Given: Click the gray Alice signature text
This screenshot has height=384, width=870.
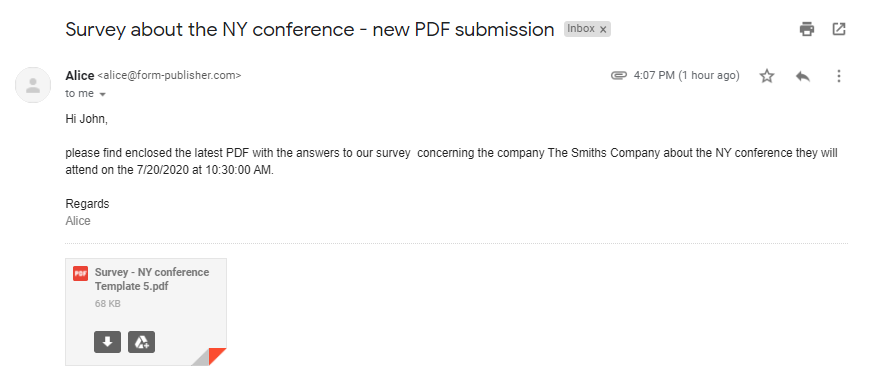Looking at the screenshot, I should [x=78, y=221].
